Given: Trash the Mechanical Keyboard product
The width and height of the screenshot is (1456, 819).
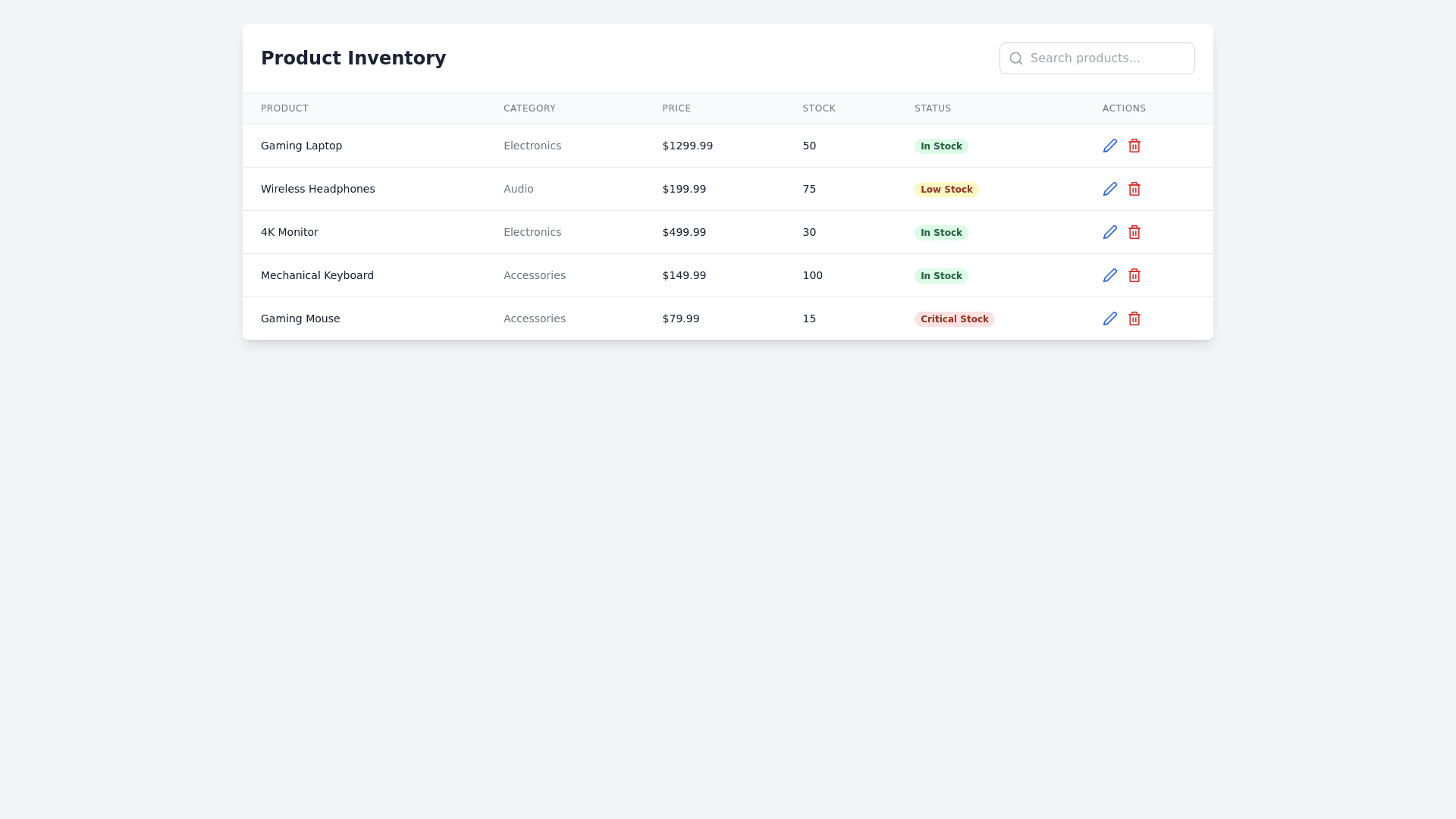Looking at the screenshot, I should (x=1134, y=275).
